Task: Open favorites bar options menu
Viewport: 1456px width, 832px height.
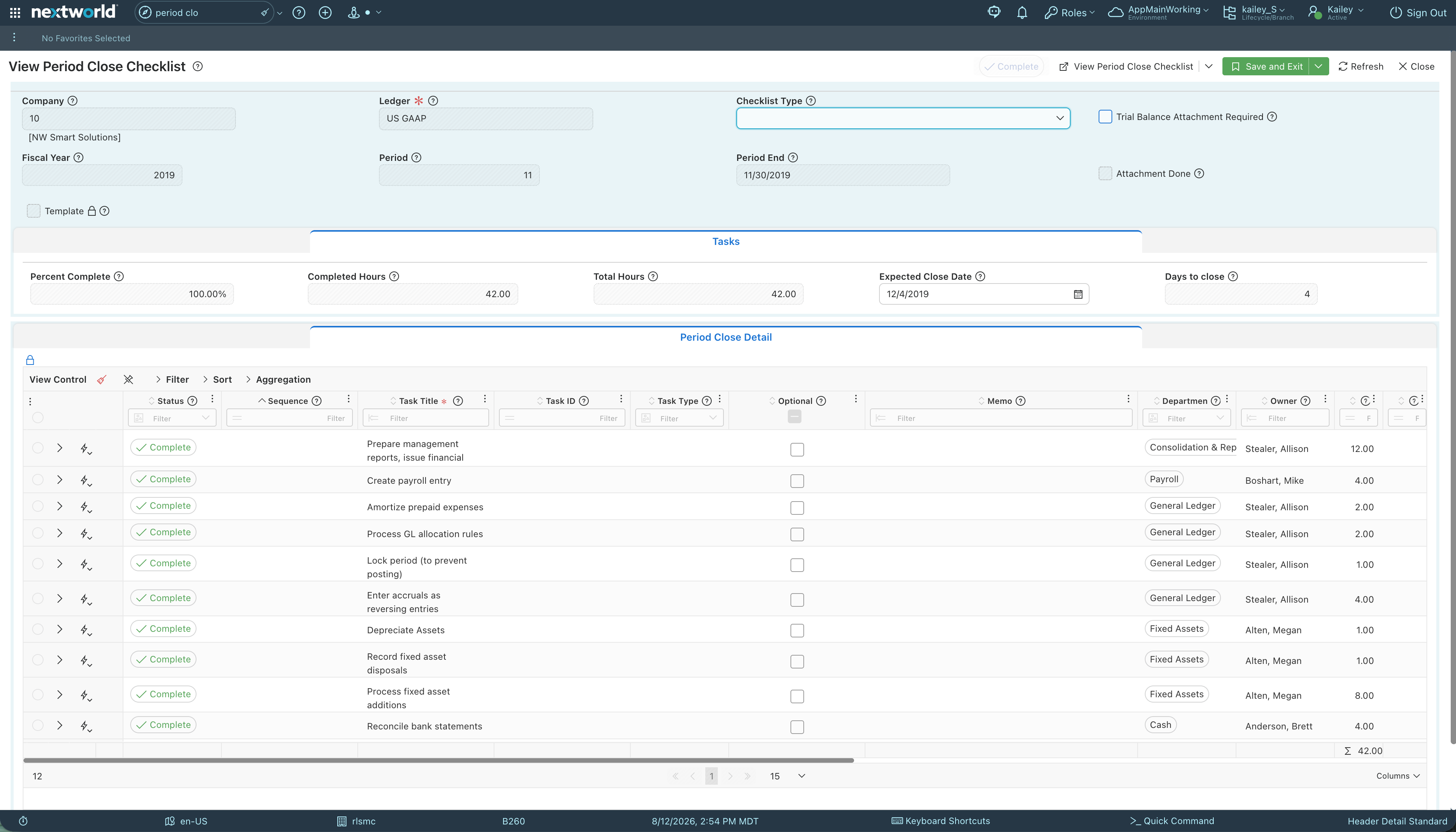Action: pos(14,38)
